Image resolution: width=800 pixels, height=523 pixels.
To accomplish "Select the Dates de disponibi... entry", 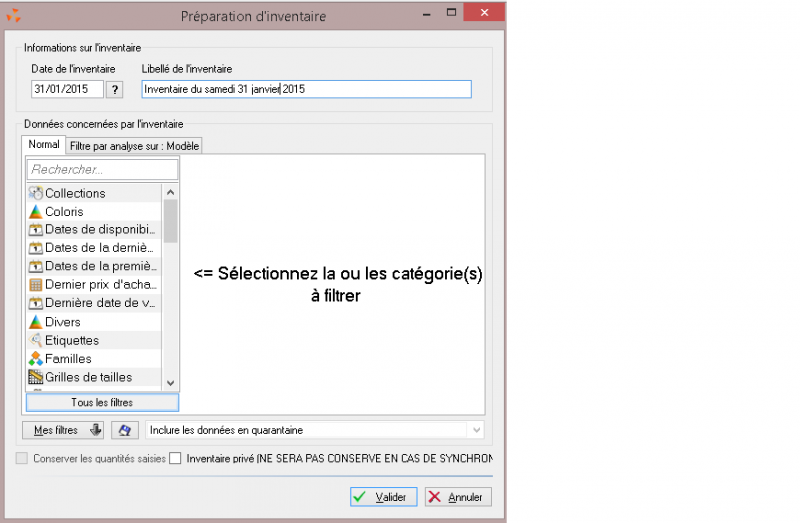I will 94,230.
